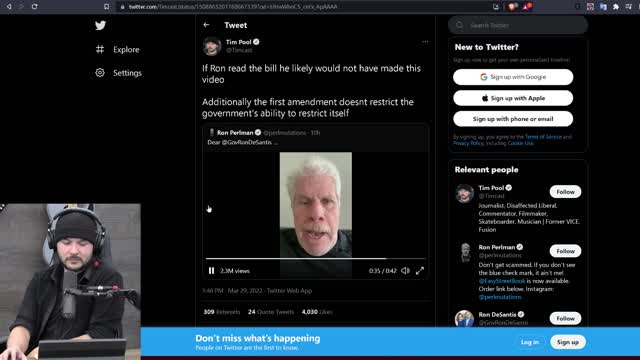
Task: Click the search magnifier icon
Action: click(460, 25)
